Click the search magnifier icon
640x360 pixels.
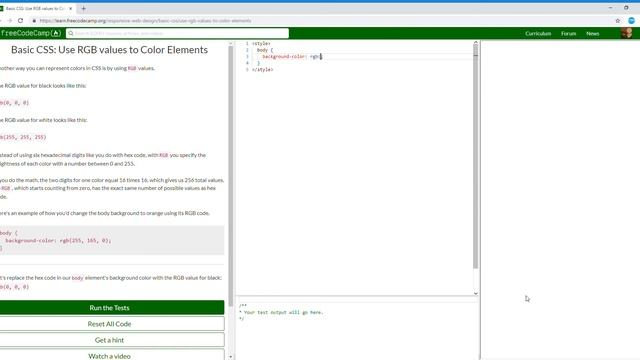click(x=71, y=33)
